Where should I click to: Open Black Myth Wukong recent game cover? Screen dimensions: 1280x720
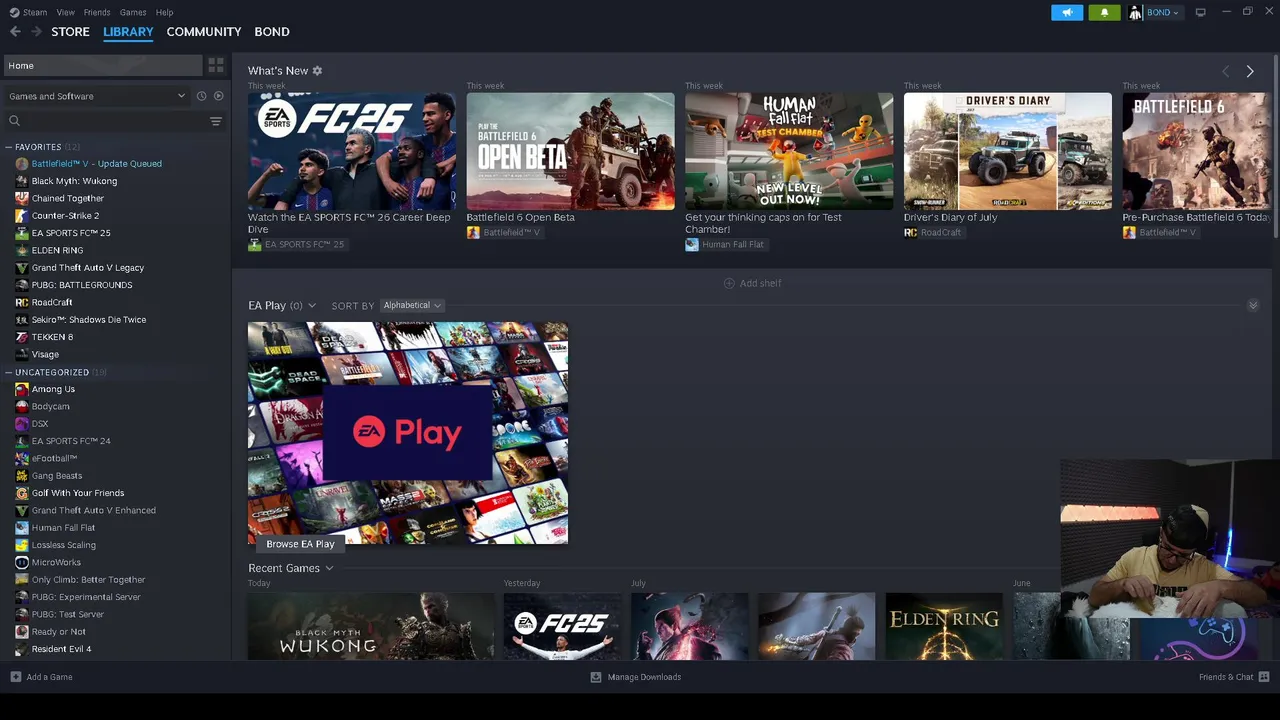point(371,627)
